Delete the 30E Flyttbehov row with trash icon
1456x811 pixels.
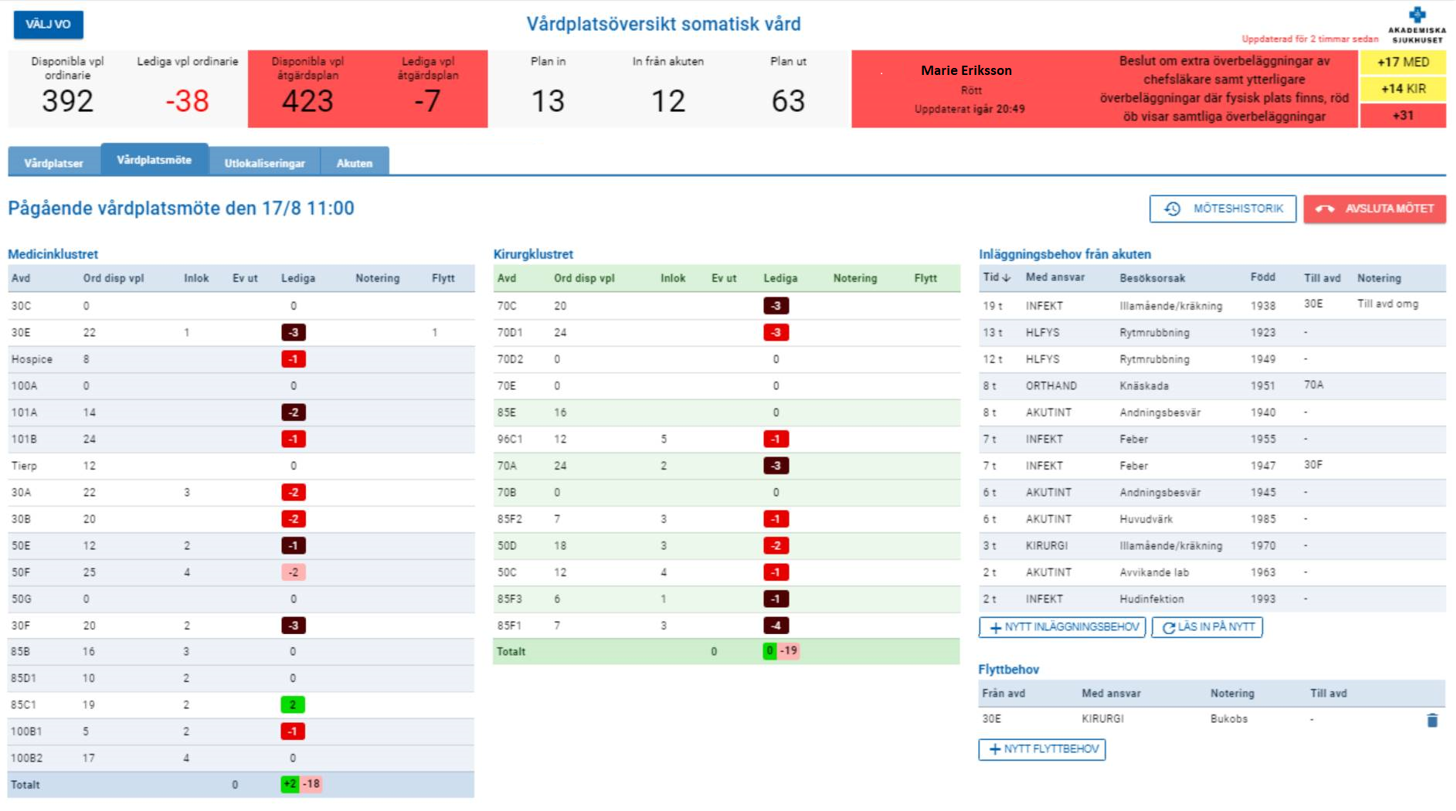click(x=1431, y=720)
